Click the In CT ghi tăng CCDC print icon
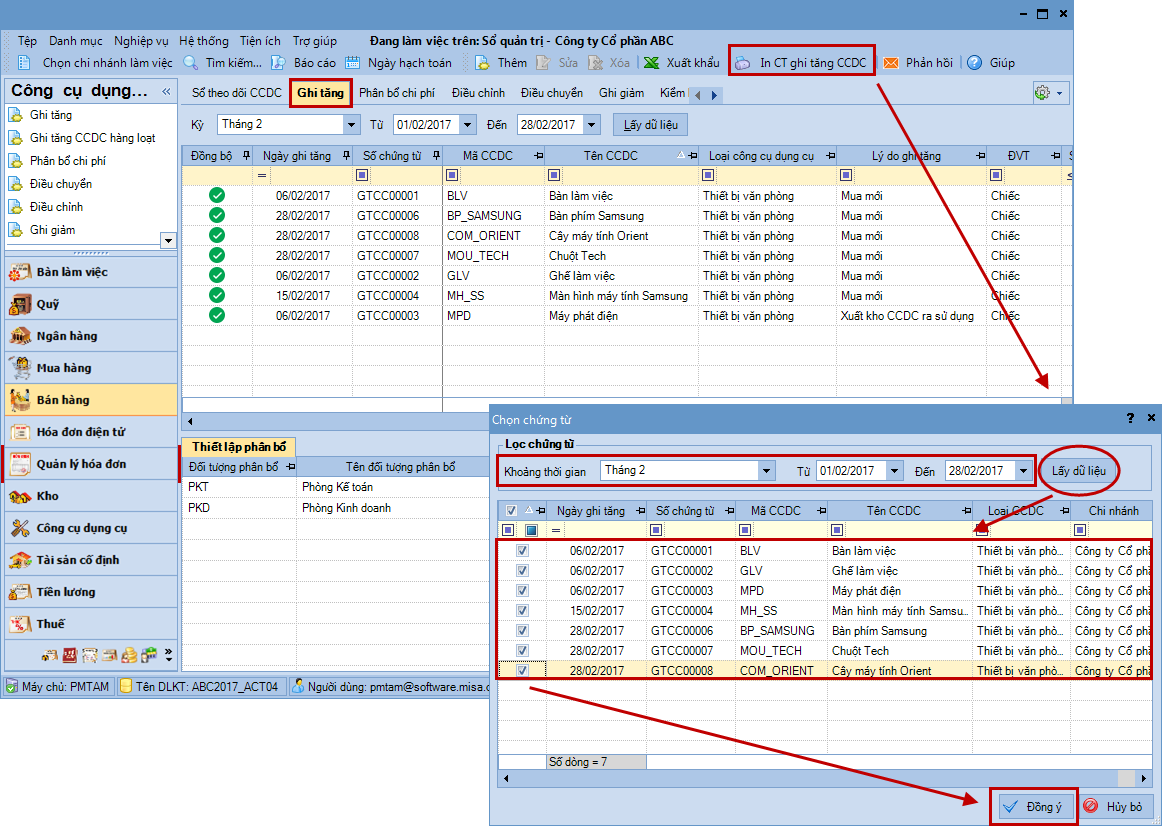Image resolution: width=1162 pixels, height=826 pixels. 743,63
